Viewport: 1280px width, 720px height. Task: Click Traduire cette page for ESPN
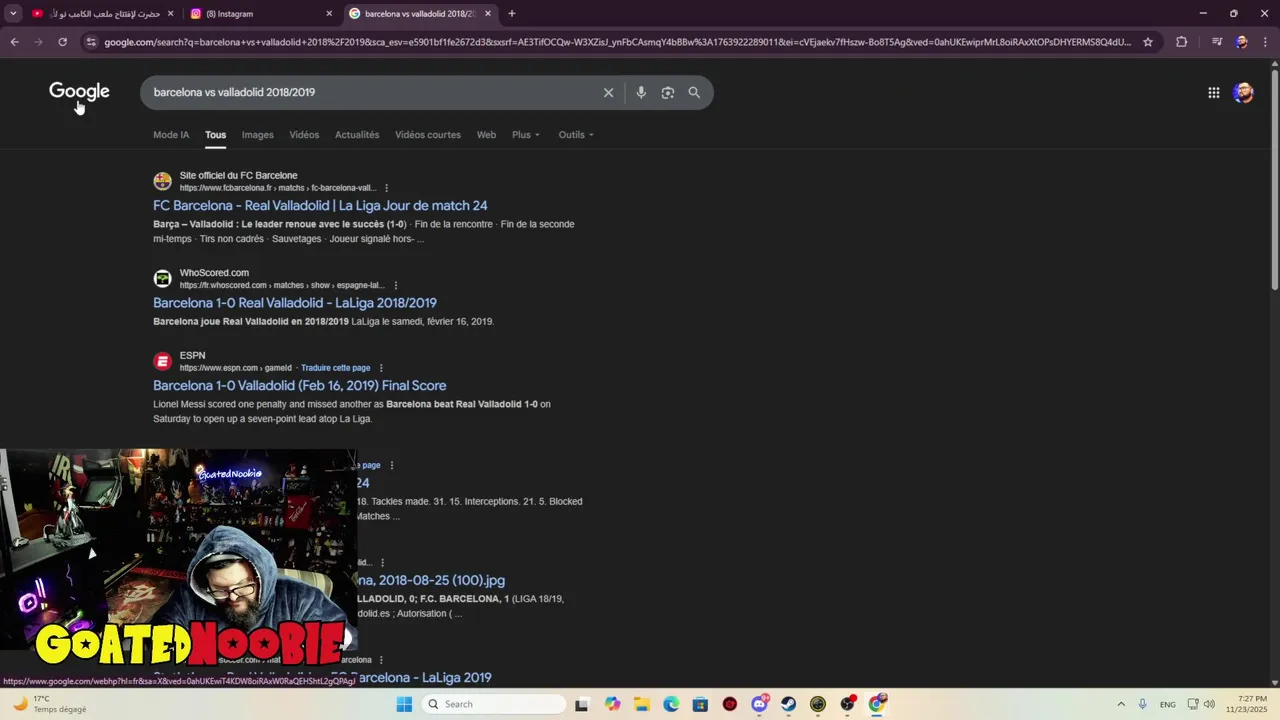336,368
